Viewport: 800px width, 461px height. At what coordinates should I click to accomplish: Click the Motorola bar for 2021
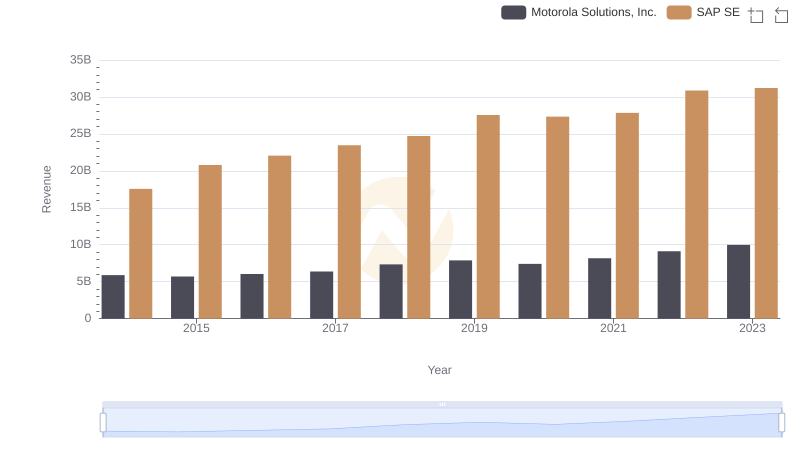coord(599,288)
